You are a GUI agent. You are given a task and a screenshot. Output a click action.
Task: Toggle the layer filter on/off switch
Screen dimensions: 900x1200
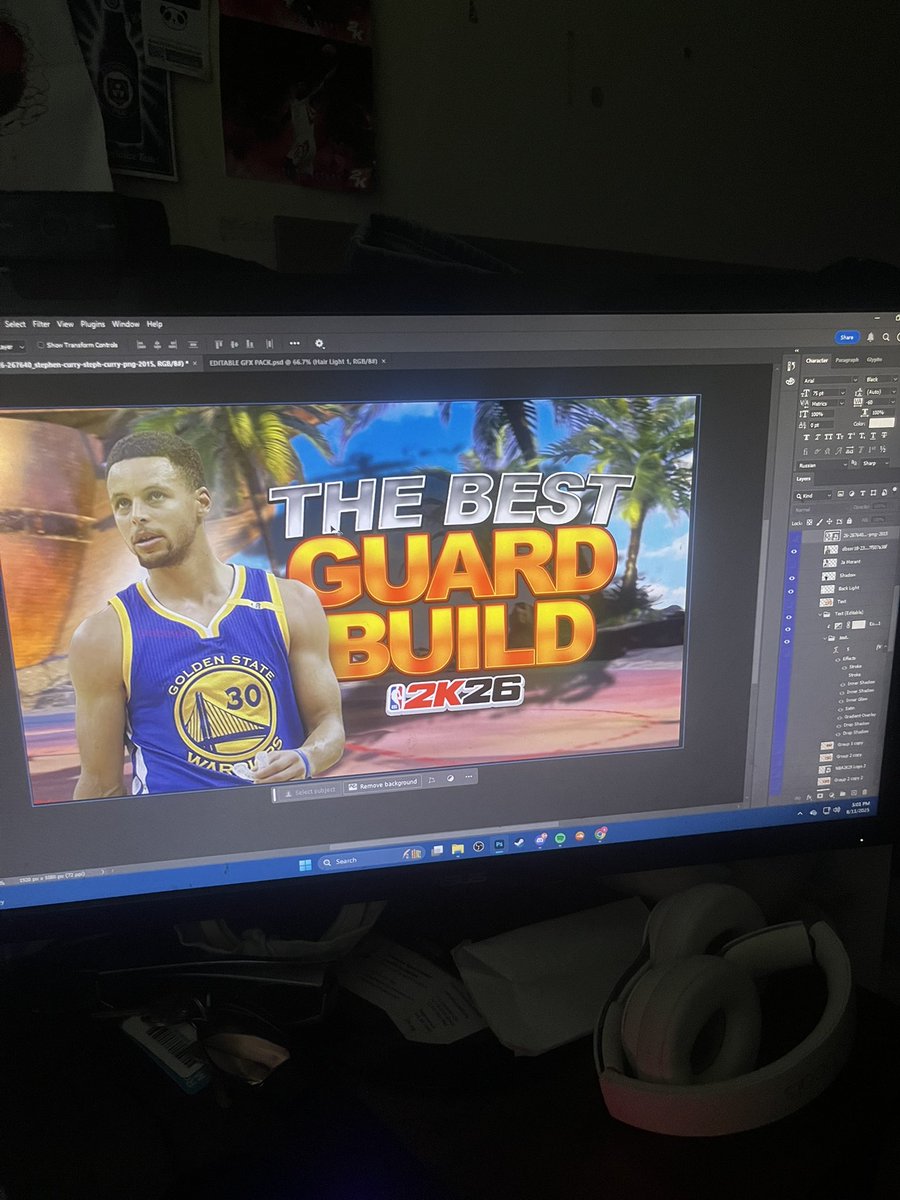point(894,489)
